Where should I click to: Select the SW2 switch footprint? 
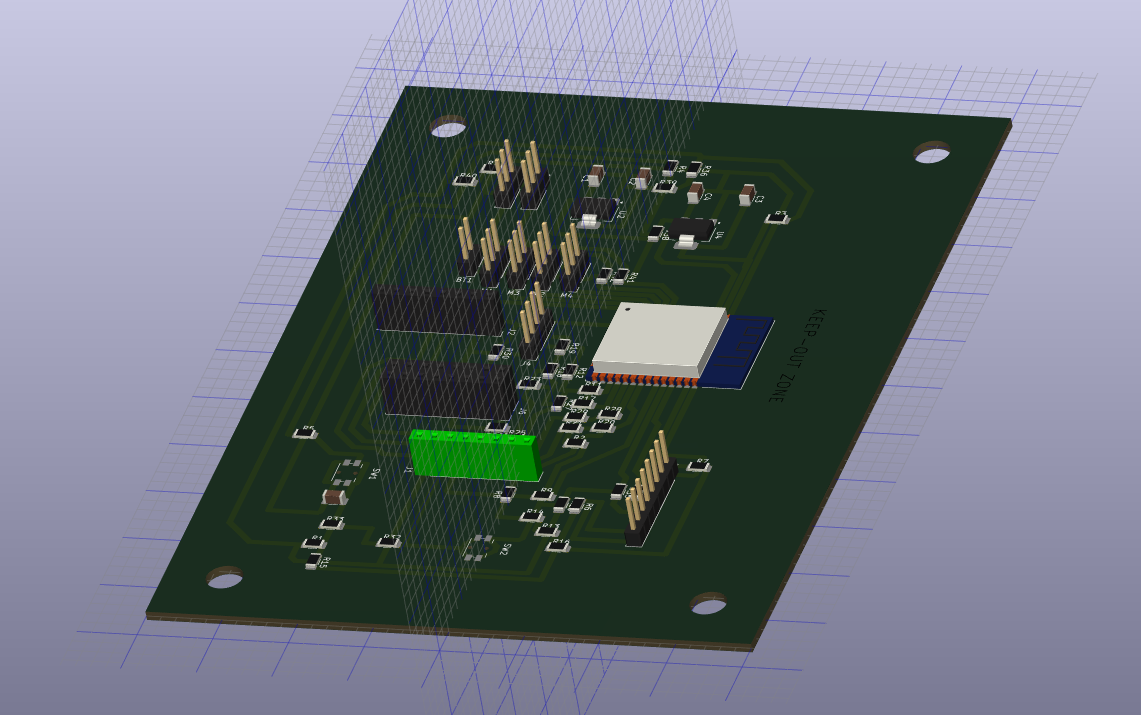click(480, 548)
